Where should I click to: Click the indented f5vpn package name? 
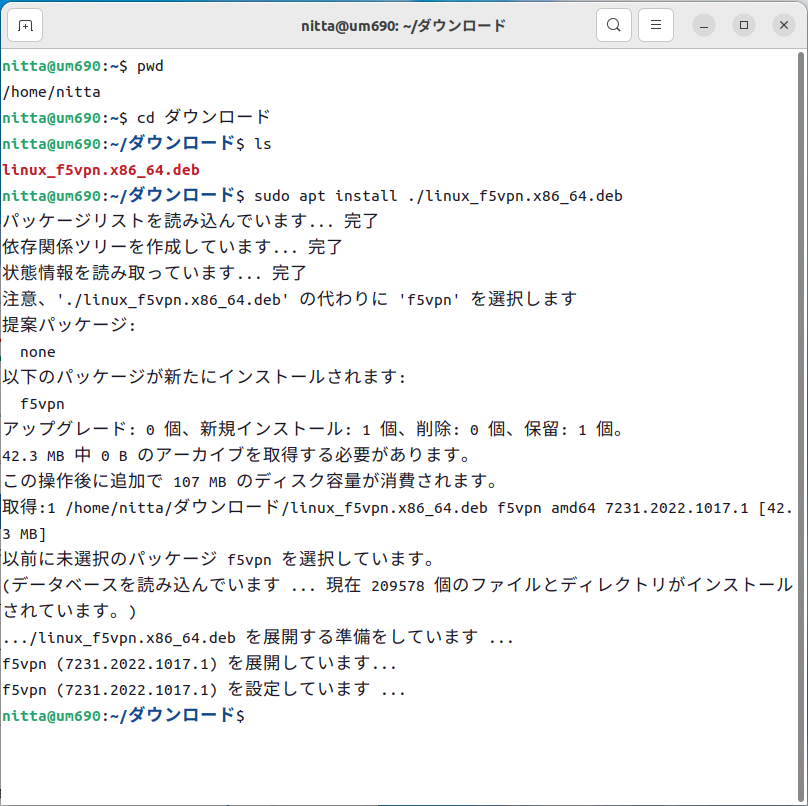(42, 404)
